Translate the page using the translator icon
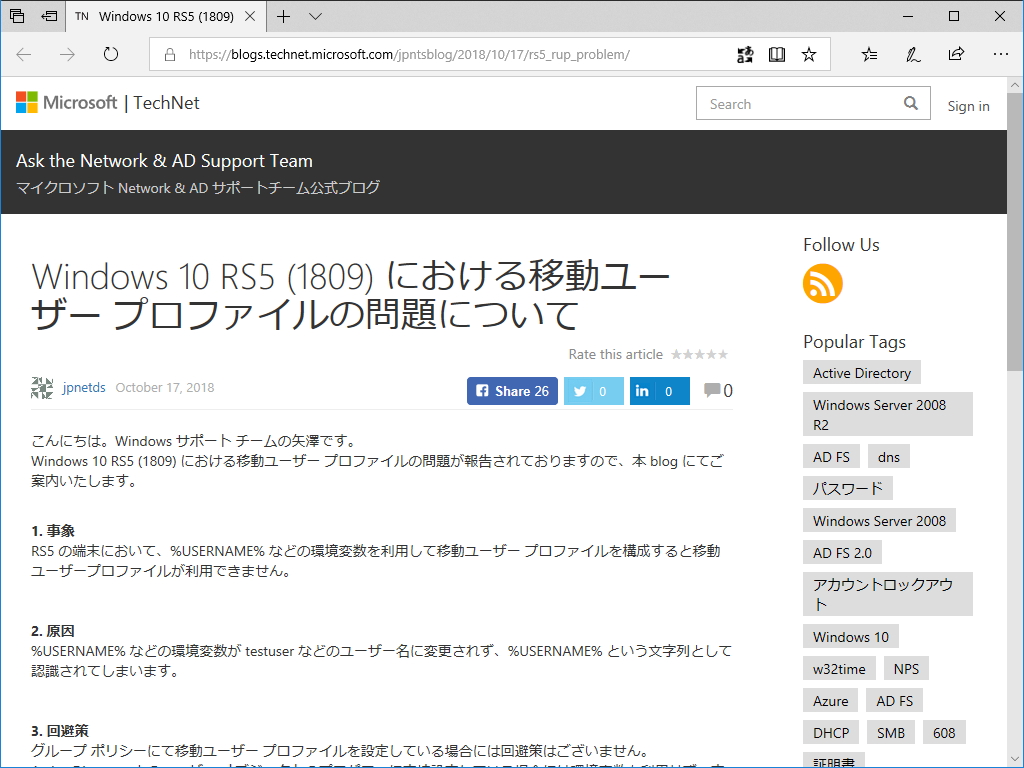This screenshot has height=768, width=1024. click(745, 54)
